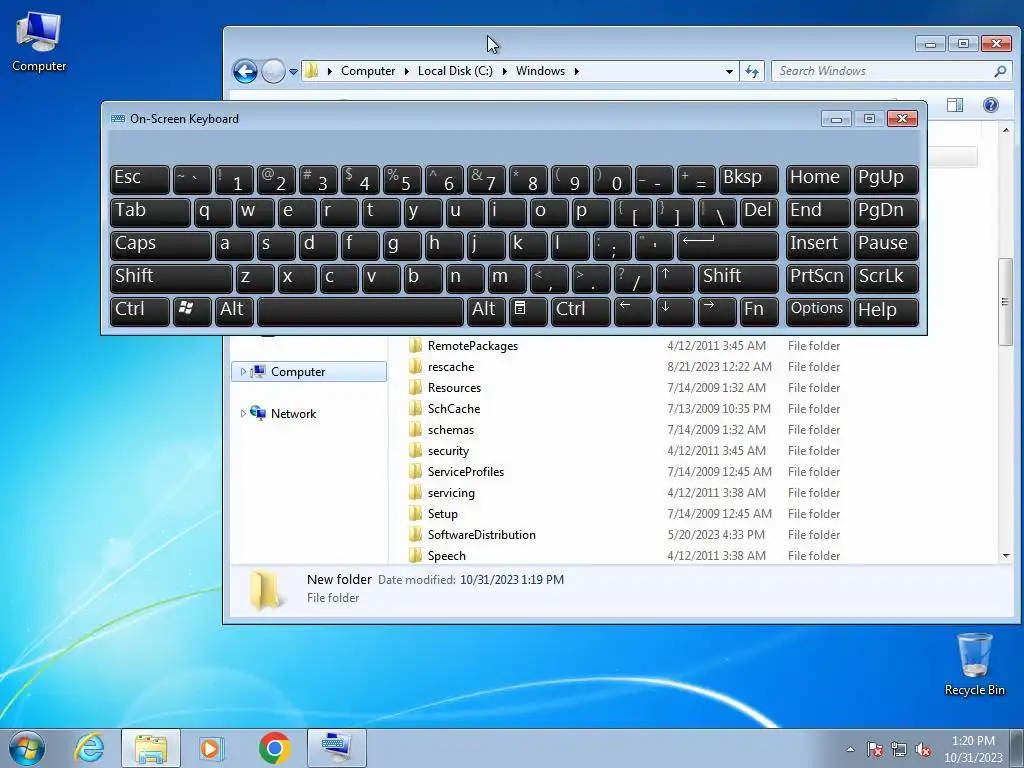Click the scrollbar down arrow in Explorer
This screenshot has height=768, width=1024.
click(x=1005, y=556)
